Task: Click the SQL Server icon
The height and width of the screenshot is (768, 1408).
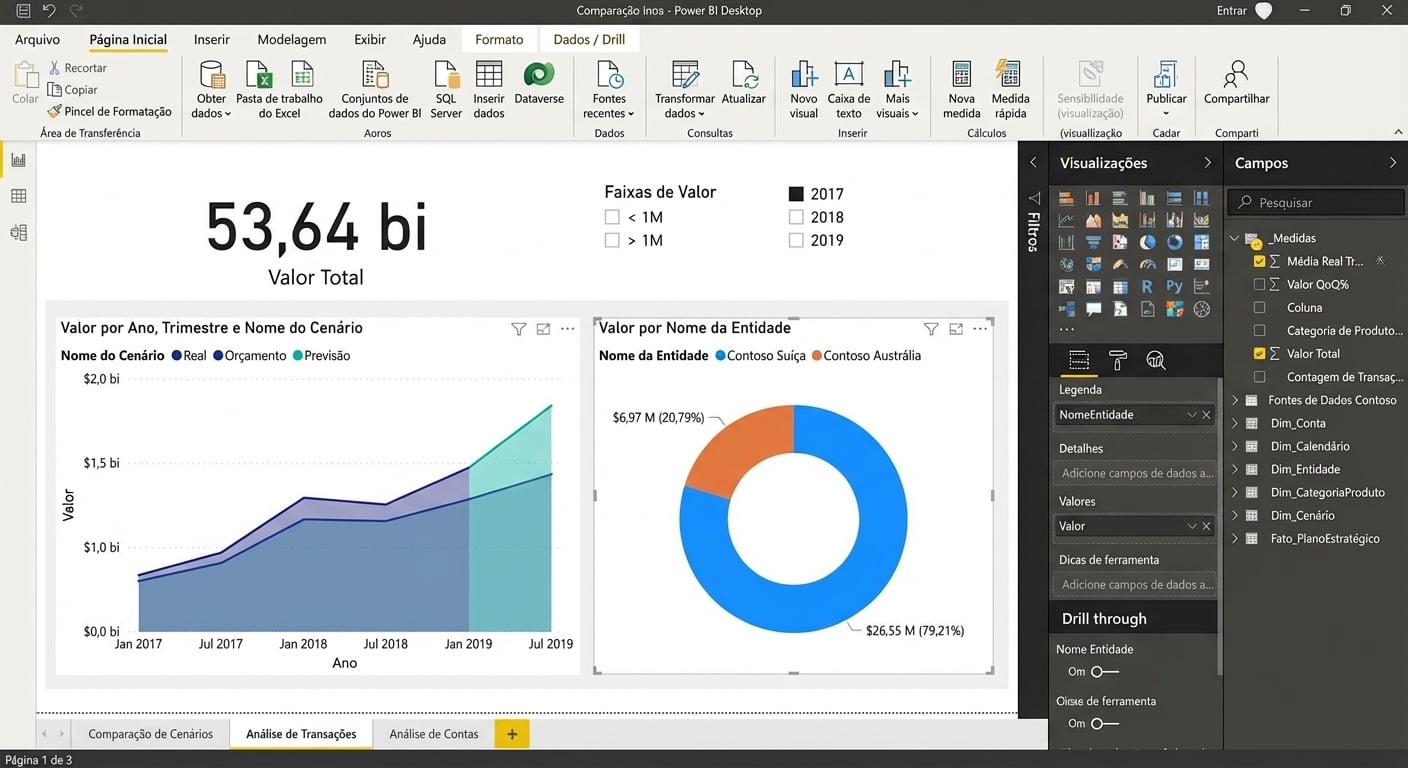Action: click(446, 76)
